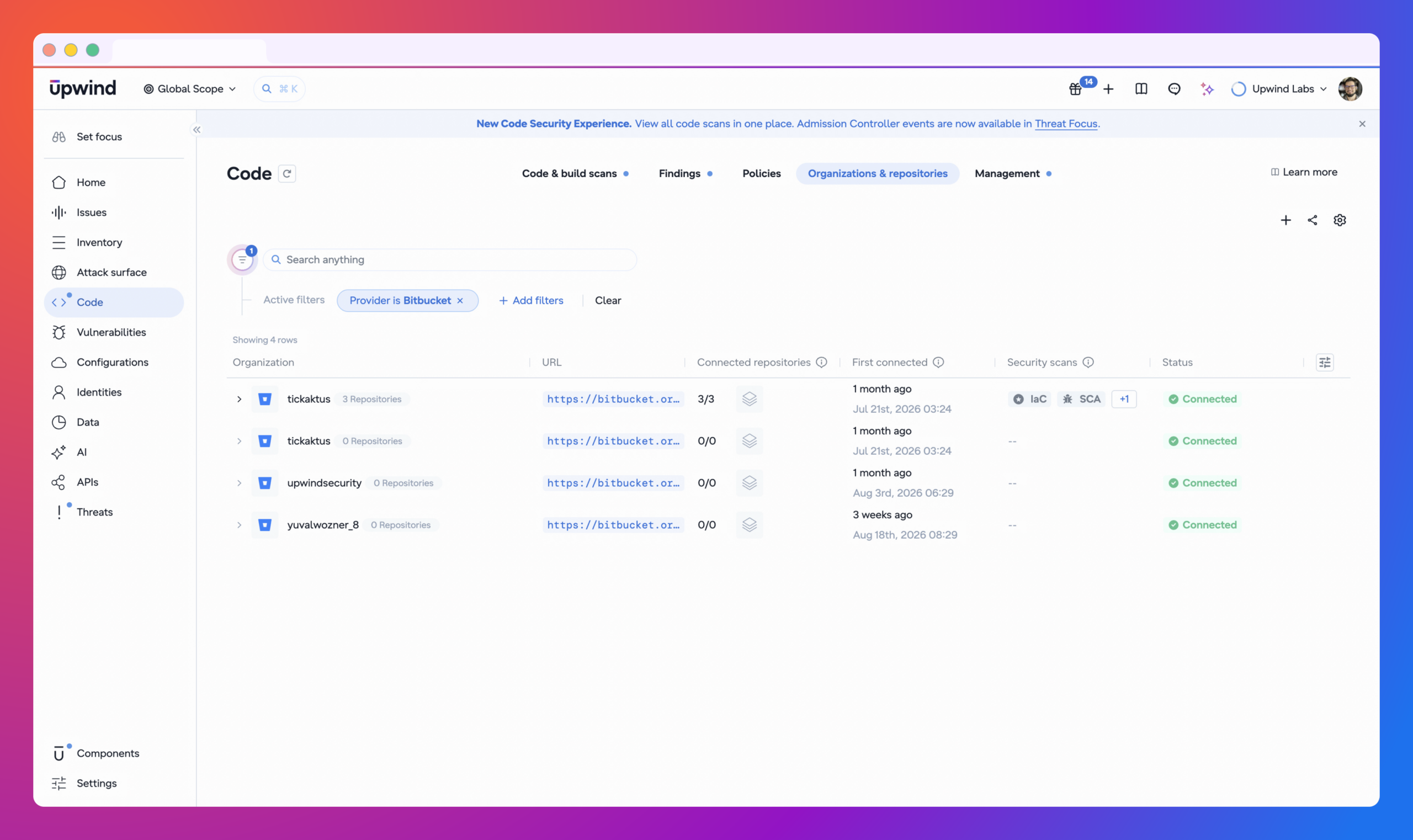1413x840 pixels.
Task: Open the documentation book icon
Action: [x=1141, y=89]
